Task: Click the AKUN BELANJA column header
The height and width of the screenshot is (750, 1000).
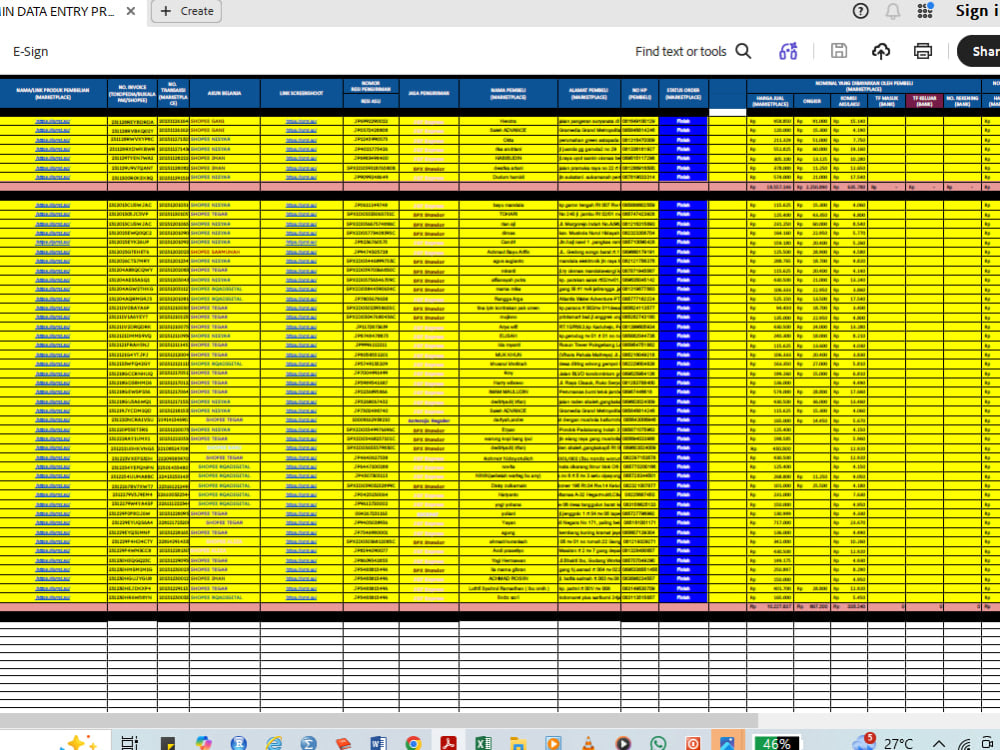Action: 224,93
